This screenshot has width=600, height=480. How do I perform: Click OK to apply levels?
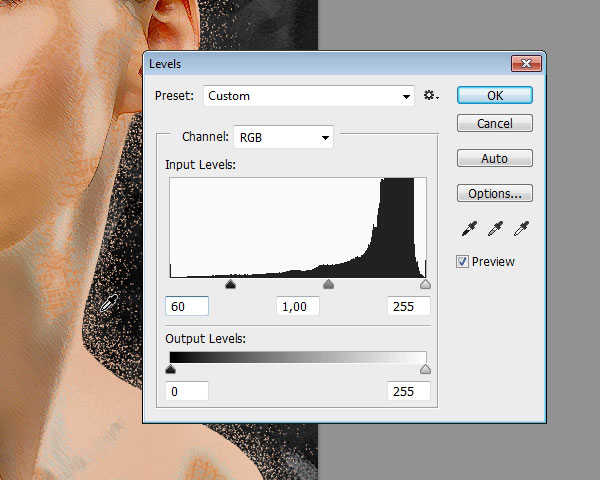point(495,96)
